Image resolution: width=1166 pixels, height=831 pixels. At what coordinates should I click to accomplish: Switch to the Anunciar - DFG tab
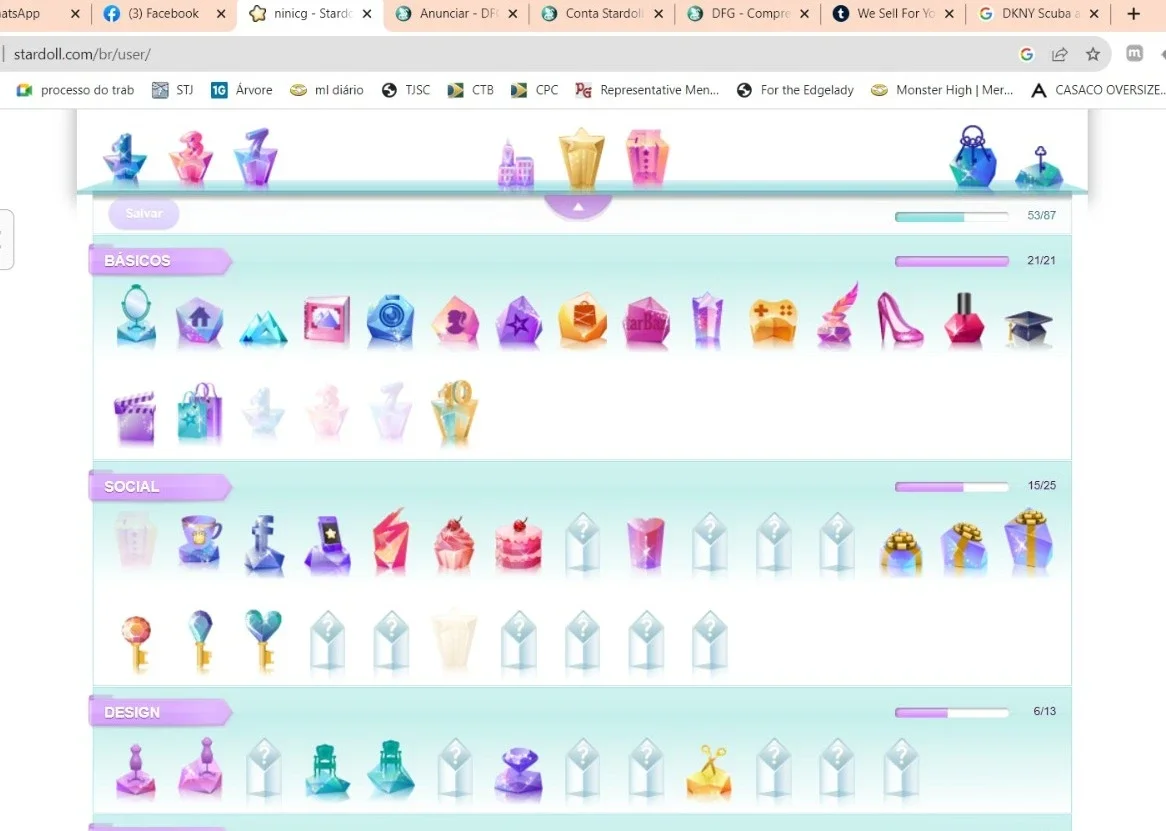tap(457, 13)
